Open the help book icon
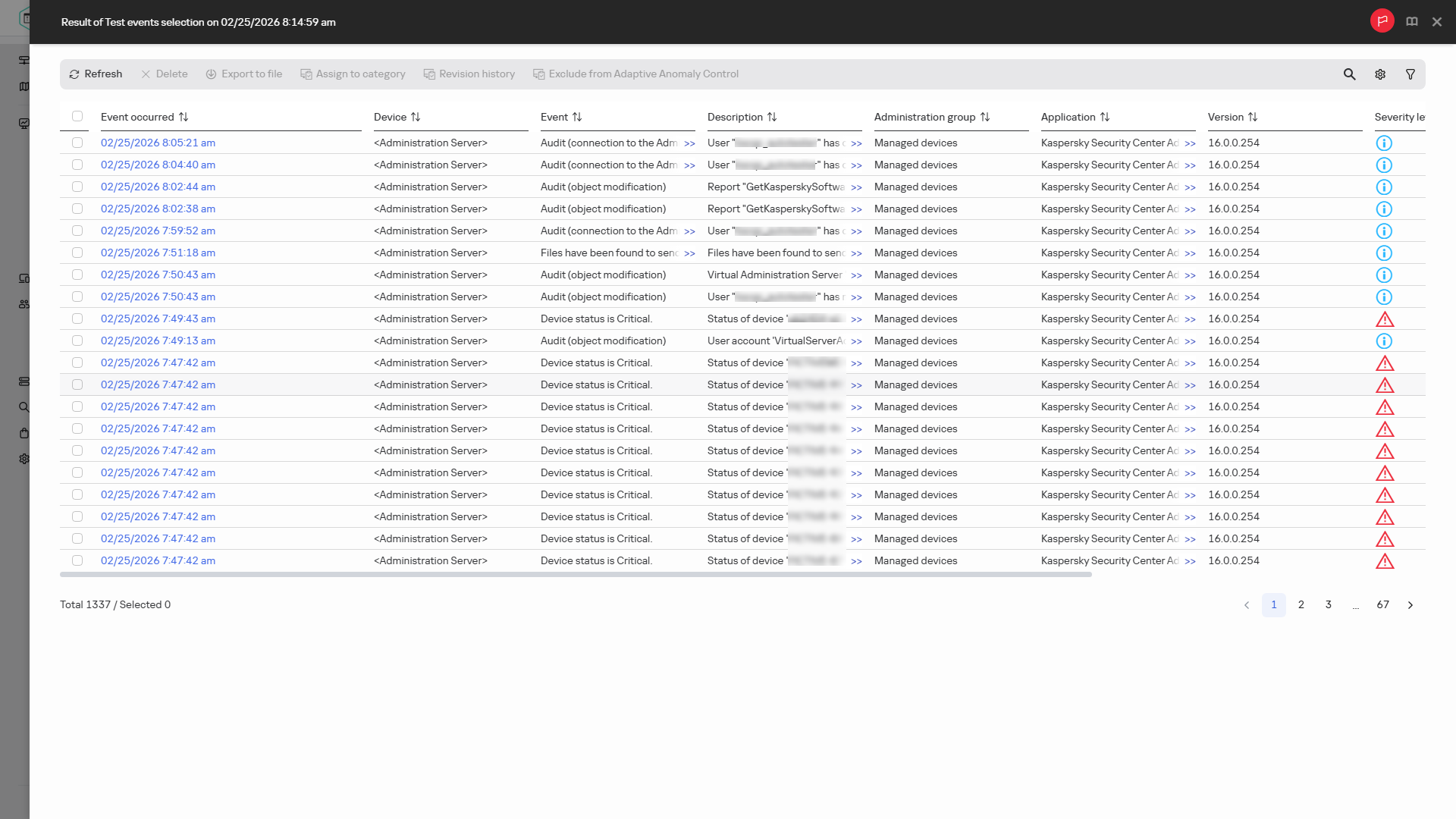The image size is (1456, 819). click(x=1412, y=22)
